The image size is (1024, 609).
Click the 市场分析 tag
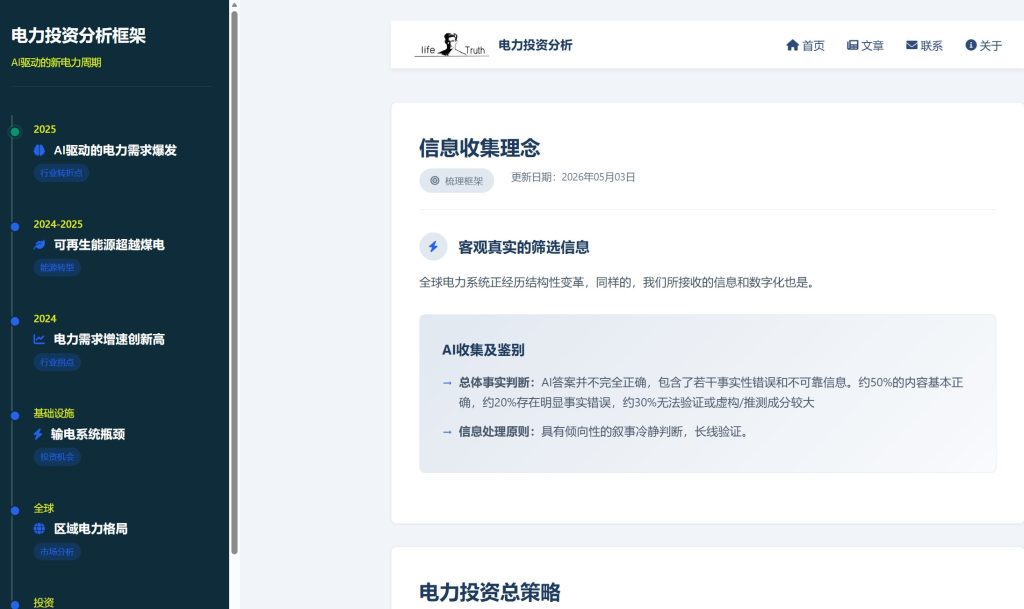point(57,552)
